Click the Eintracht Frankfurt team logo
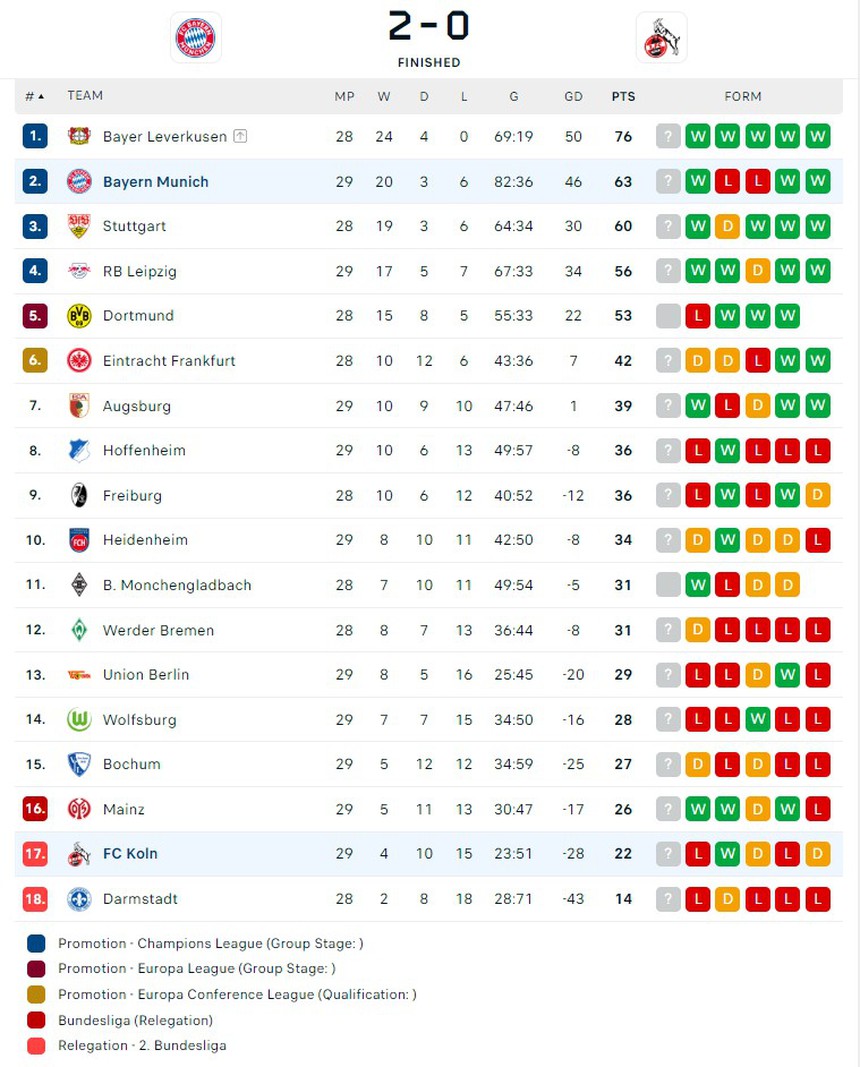Image resolution: width=860 pixels, height=1067 pixels. (x=79, y=361)
